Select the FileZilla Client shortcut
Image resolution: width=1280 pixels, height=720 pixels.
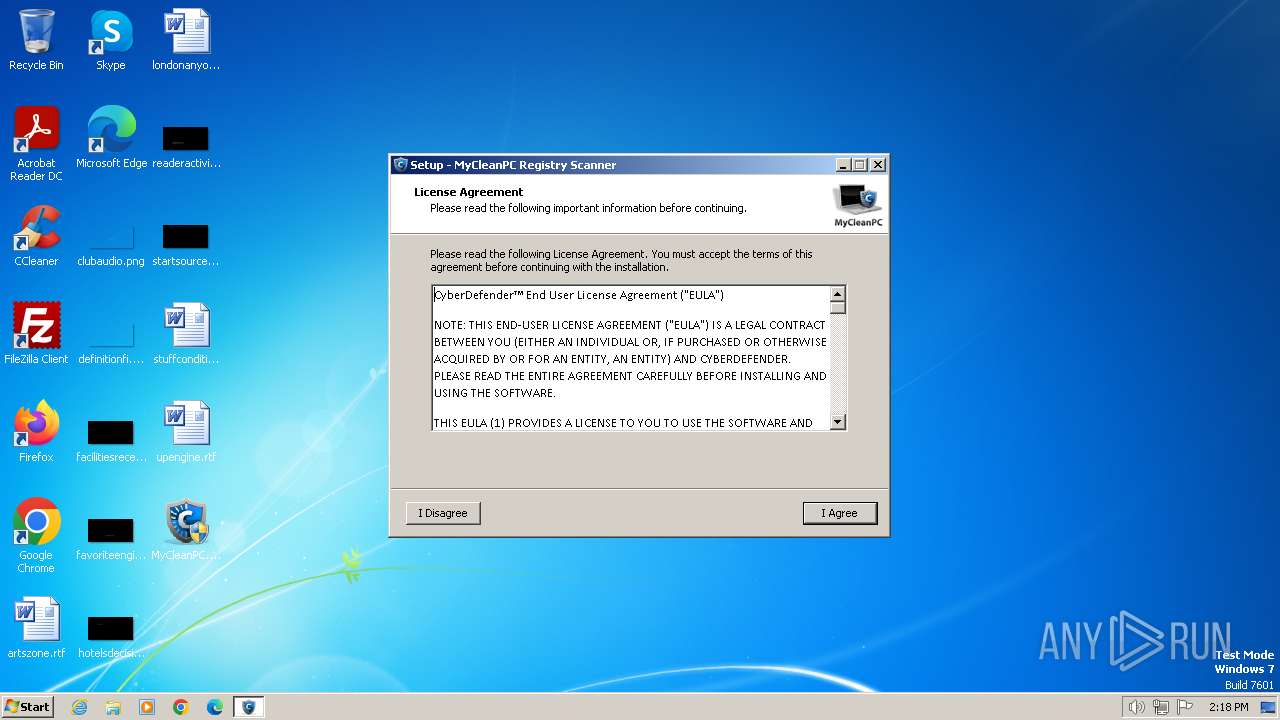click(x=36, y=334)
